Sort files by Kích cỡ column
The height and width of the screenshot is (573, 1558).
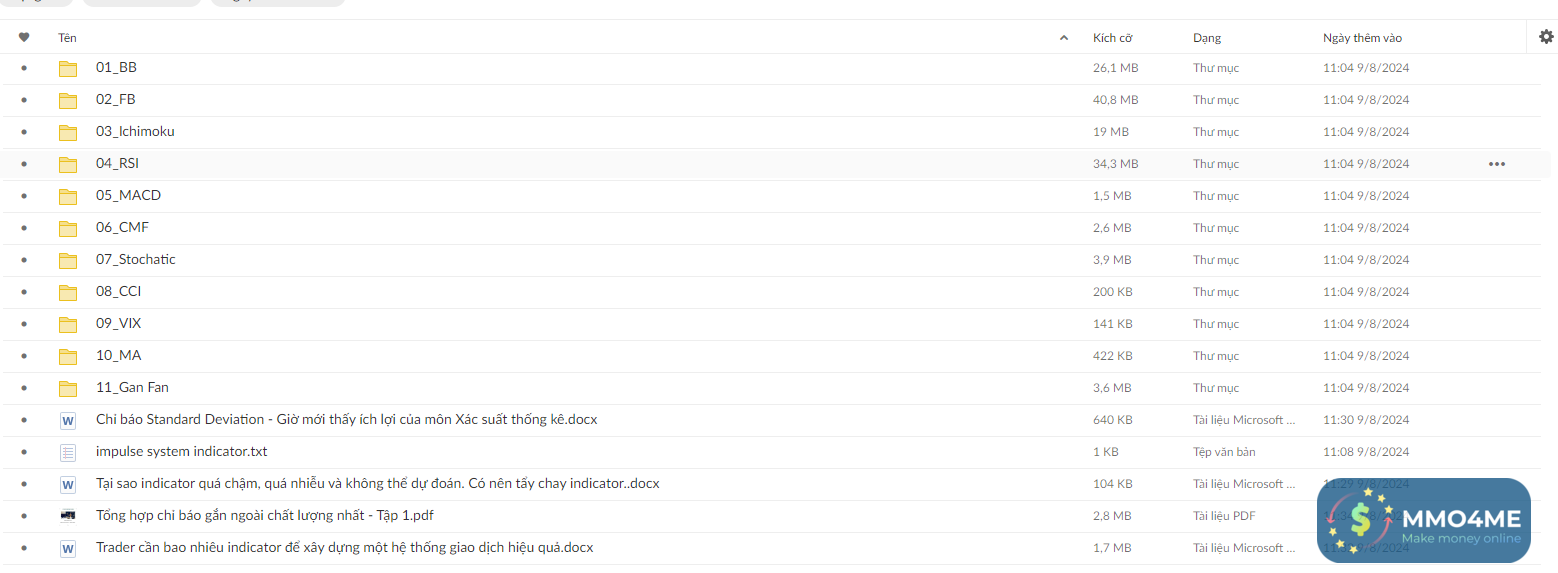pyautogui.click(x=1112, y=38)
